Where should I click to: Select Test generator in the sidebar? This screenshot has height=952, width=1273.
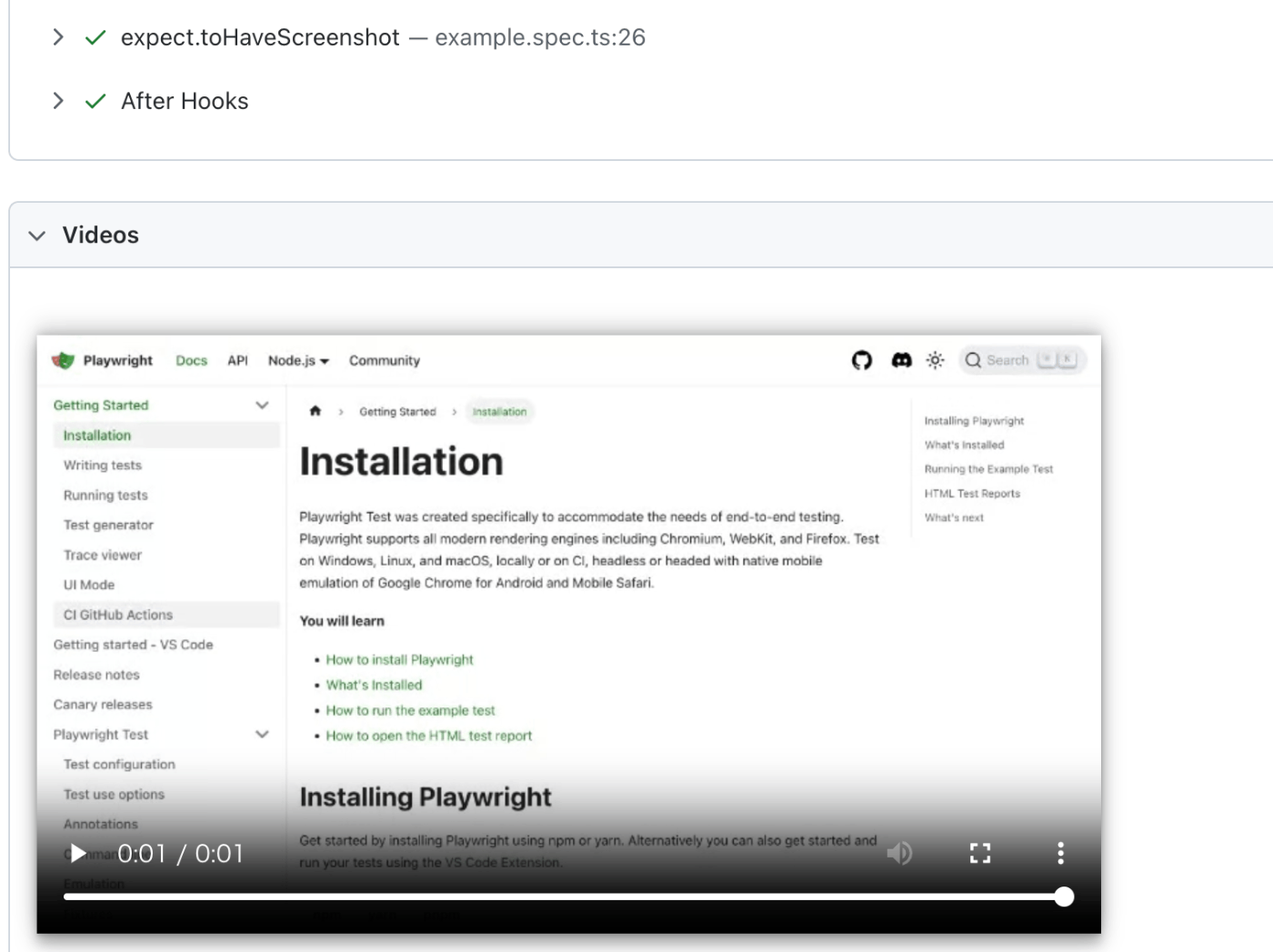pos(108,526)
